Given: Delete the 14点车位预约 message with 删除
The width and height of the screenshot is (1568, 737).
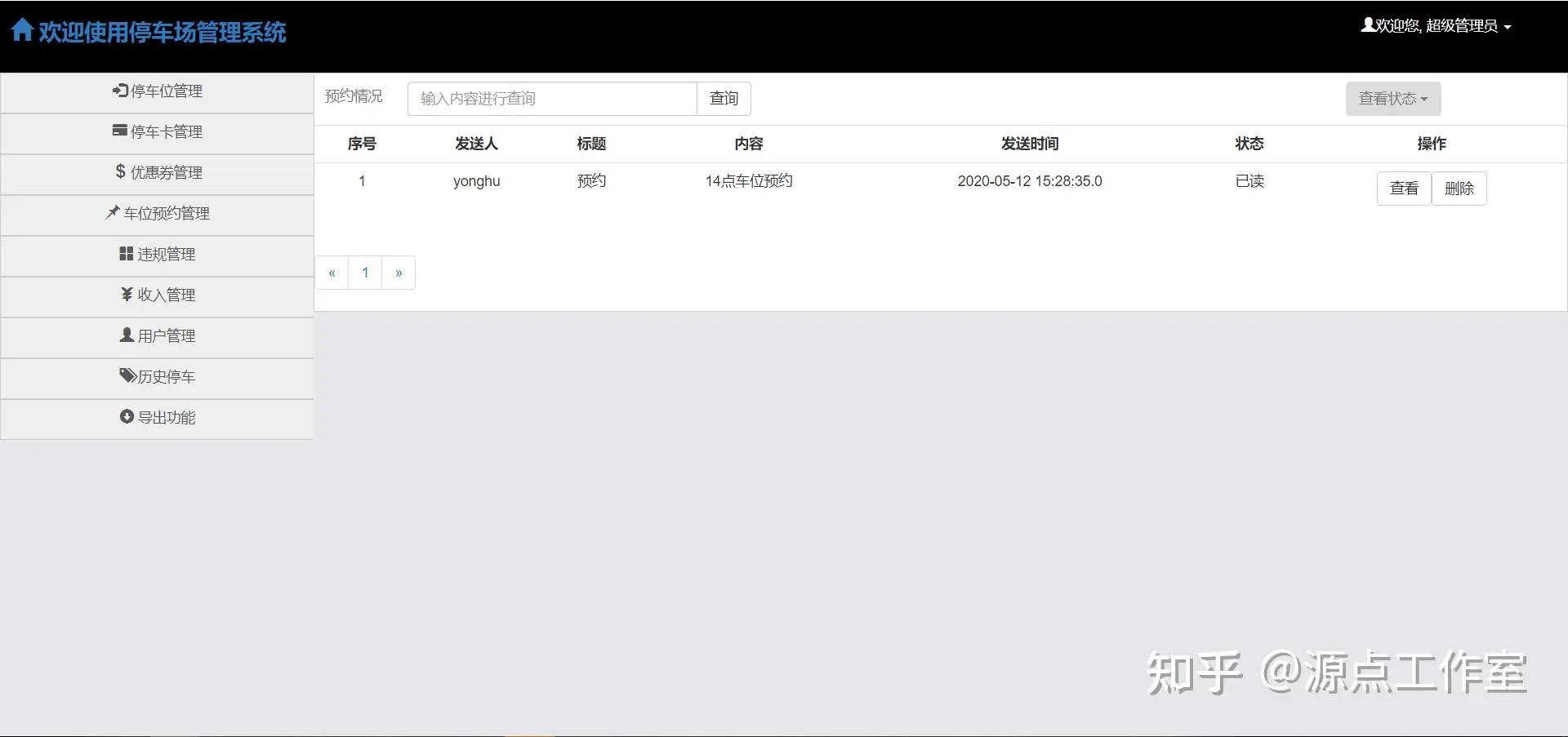Looking at the screenshot, I should [x=1459, y=189].
